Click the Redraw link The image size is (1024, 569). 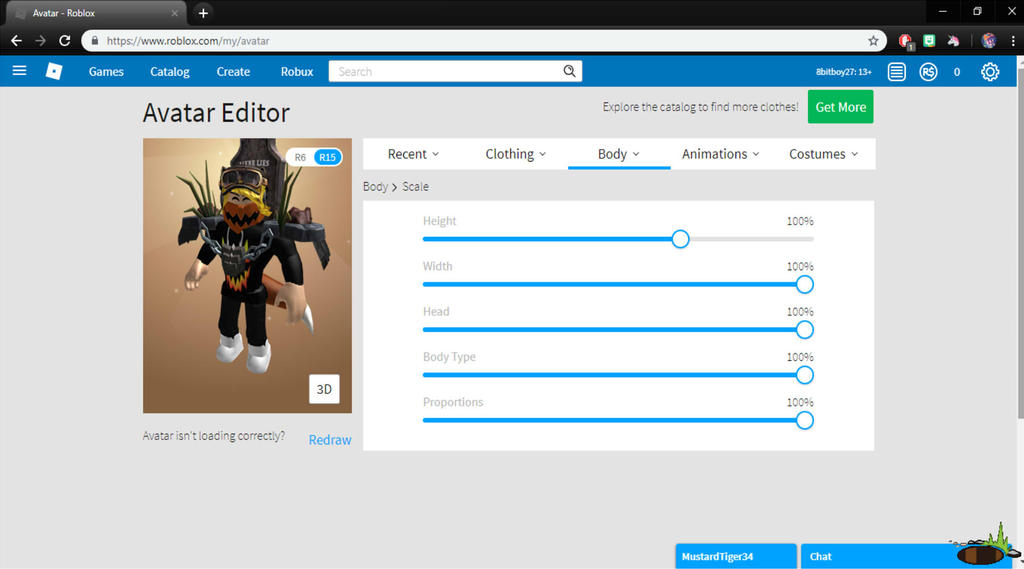click(330, 440)
